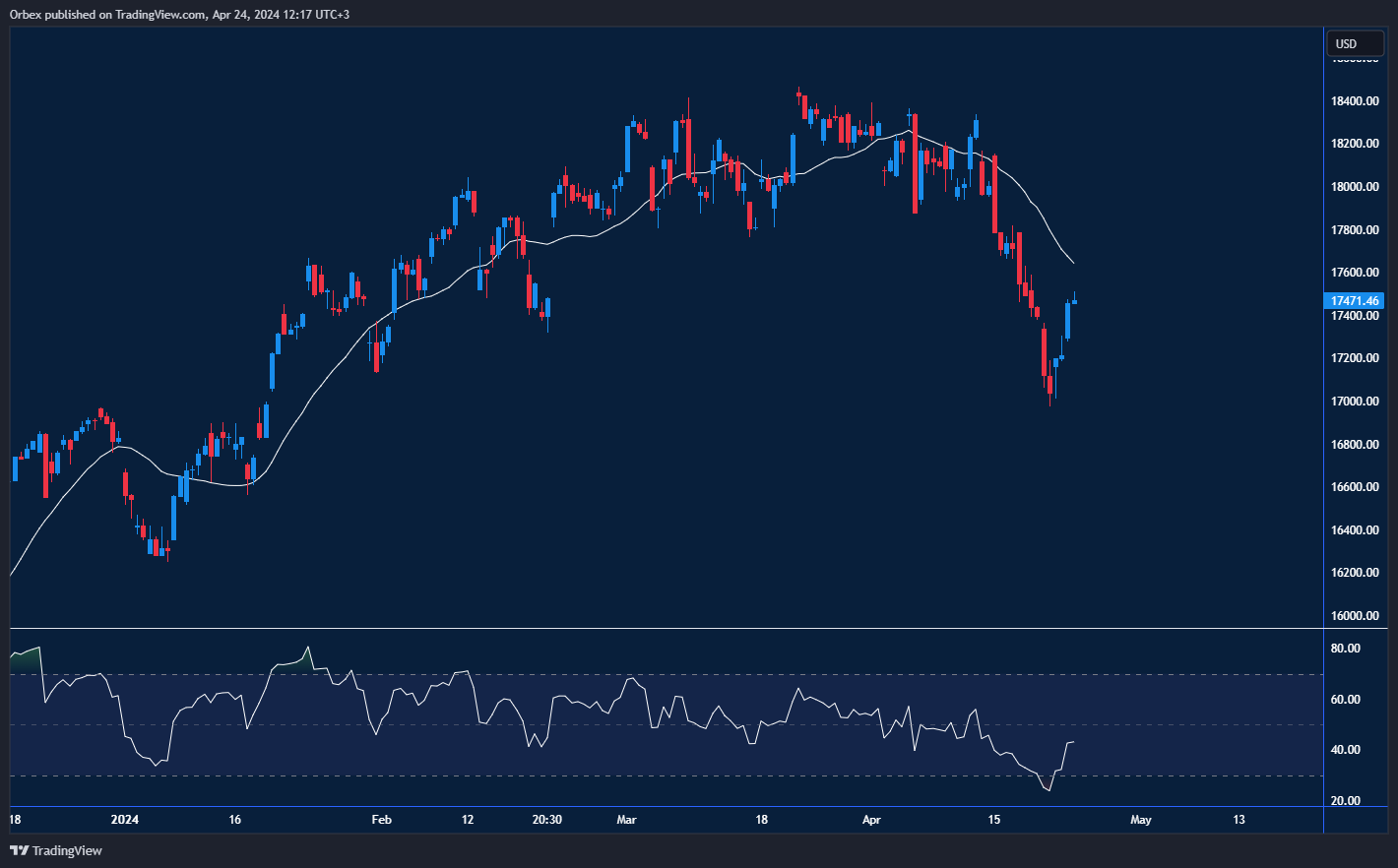This screenshot has height=868, width=1398.
Task: Click the 17000.00 price scale label
Action: pos(1355,402)
